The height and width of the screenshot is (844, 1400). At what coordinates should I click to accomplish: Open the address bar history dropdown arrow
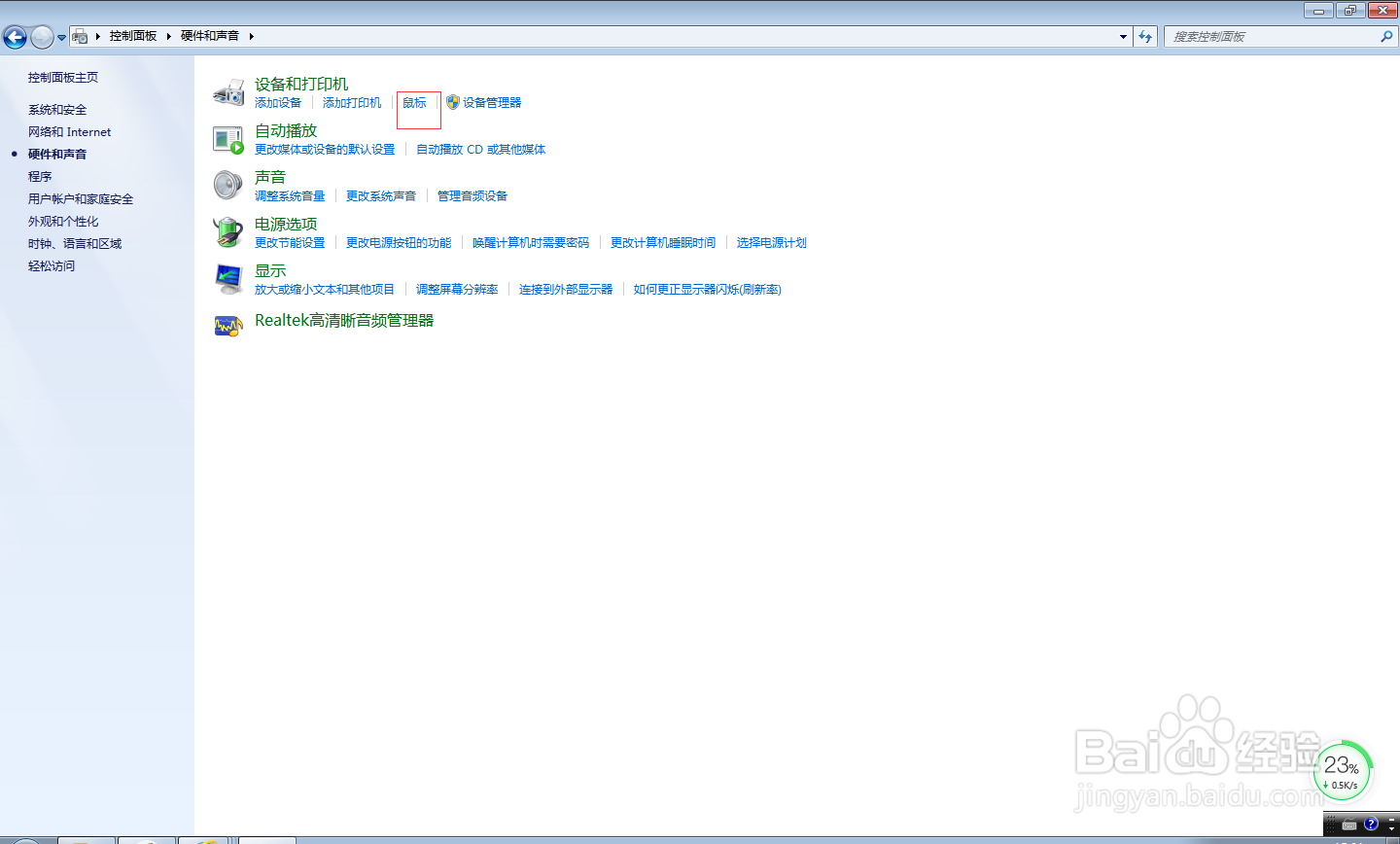click(x=1123, y=36)
